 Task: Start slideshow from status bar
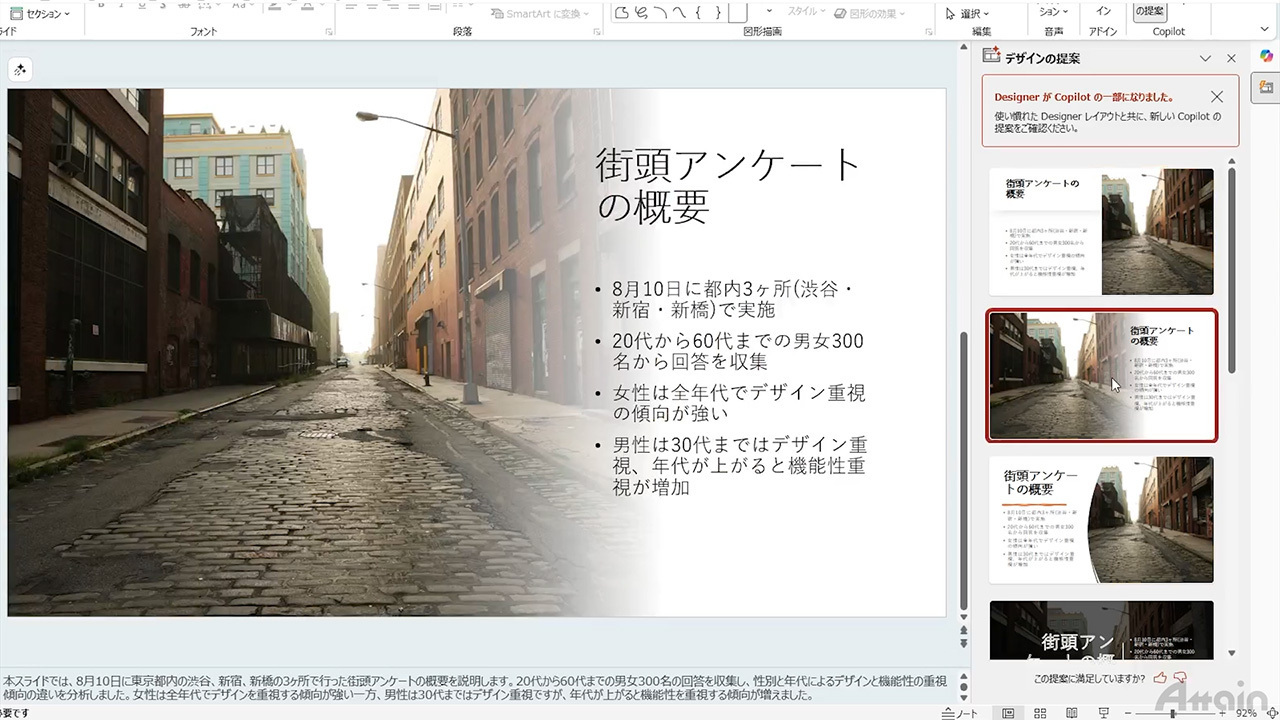pyautogui.click(x=1103, y=713)
